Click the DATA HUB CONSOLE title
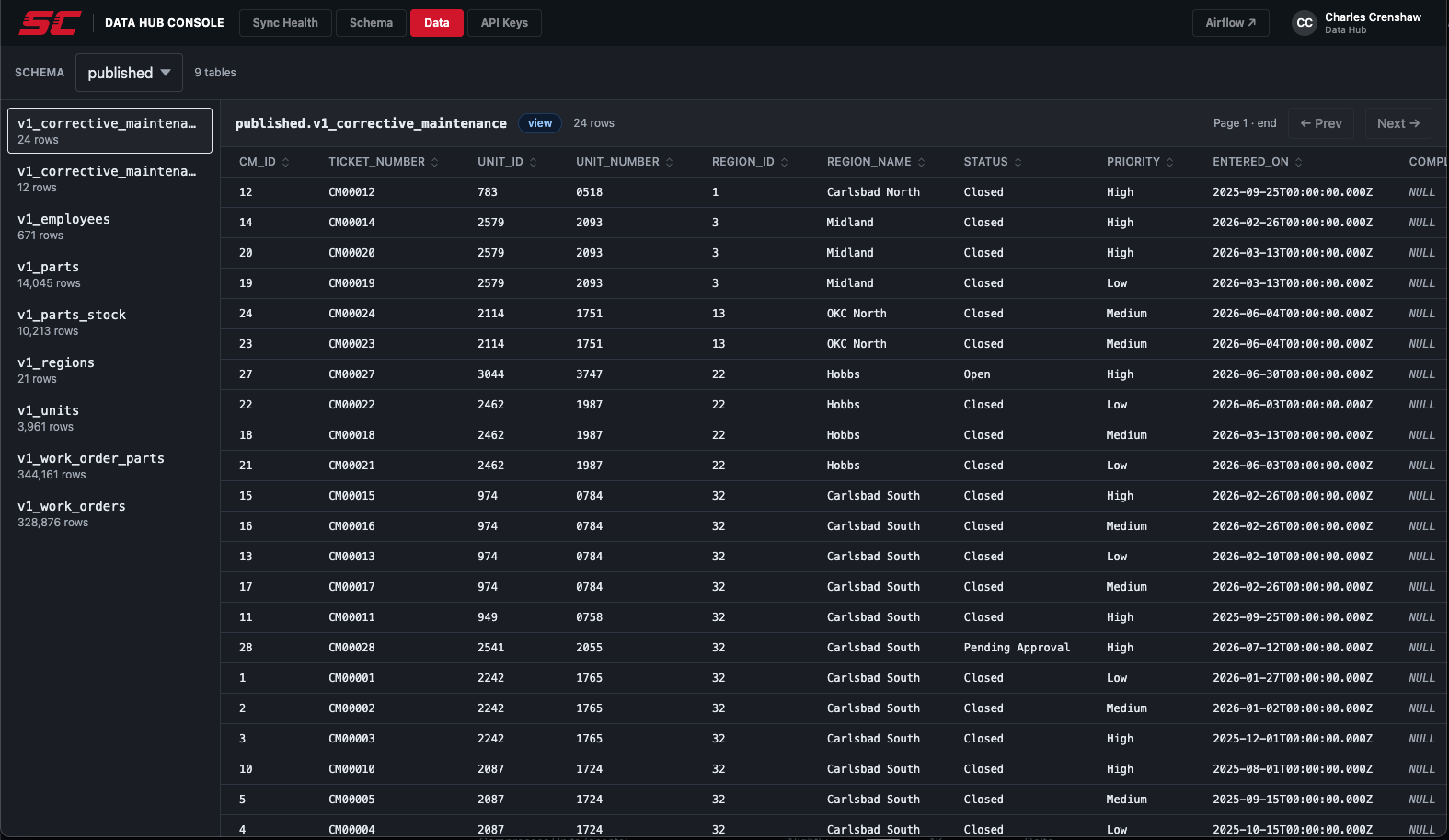 pyautogui.click(x=165, y=23)
